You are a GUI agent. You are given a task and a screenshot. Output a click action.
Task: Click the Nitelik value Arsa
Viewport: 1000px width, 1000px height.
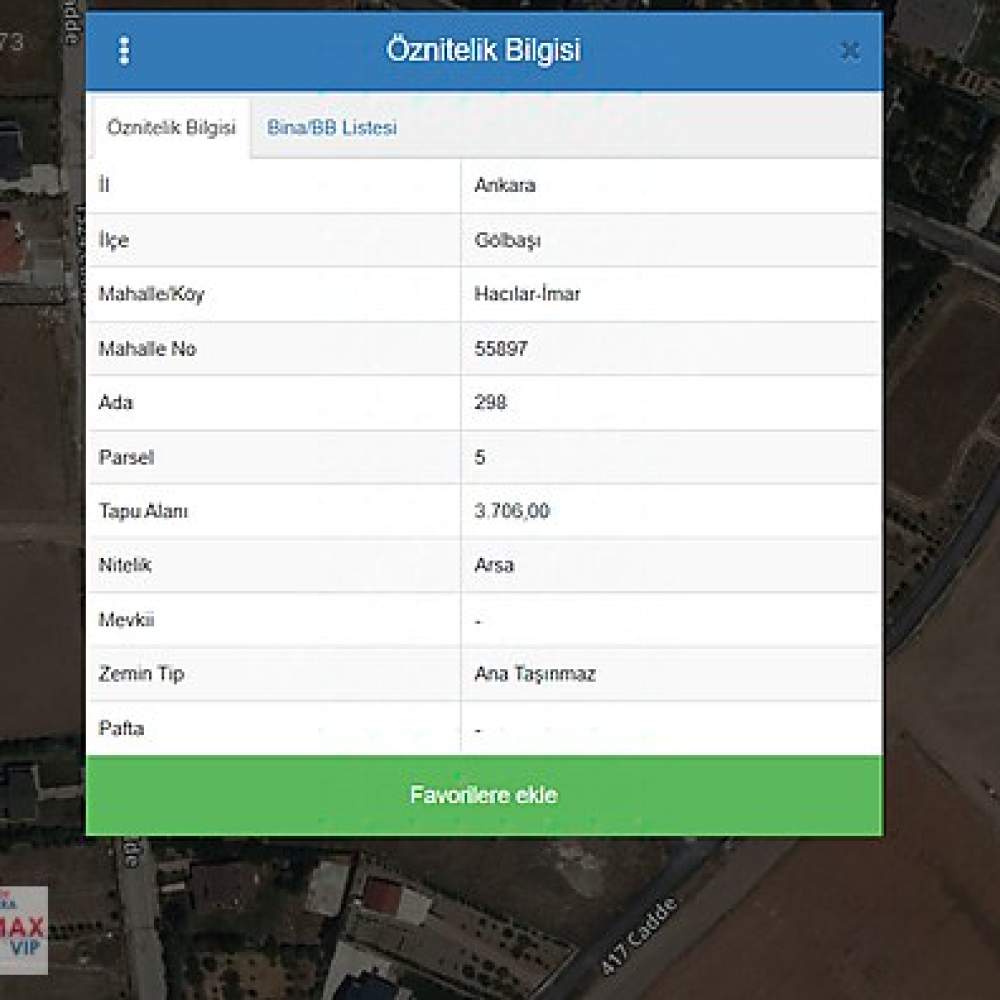coord(494,566)
